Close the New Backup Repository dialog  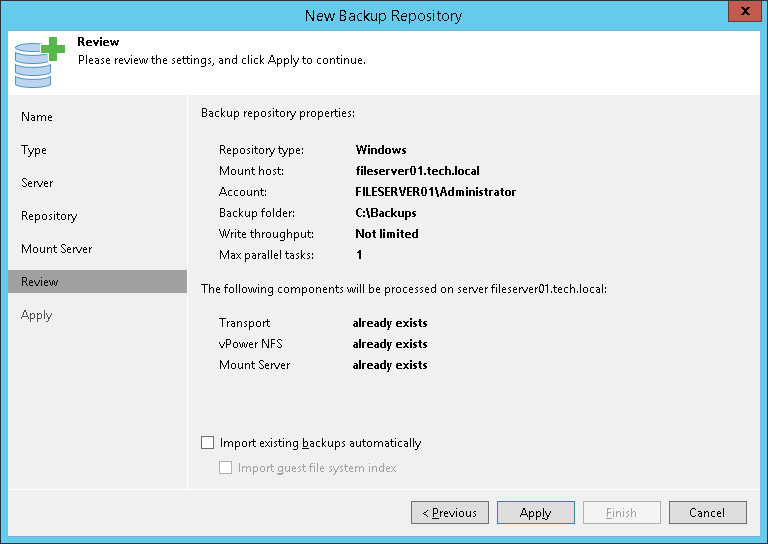(x=741, y=15)
